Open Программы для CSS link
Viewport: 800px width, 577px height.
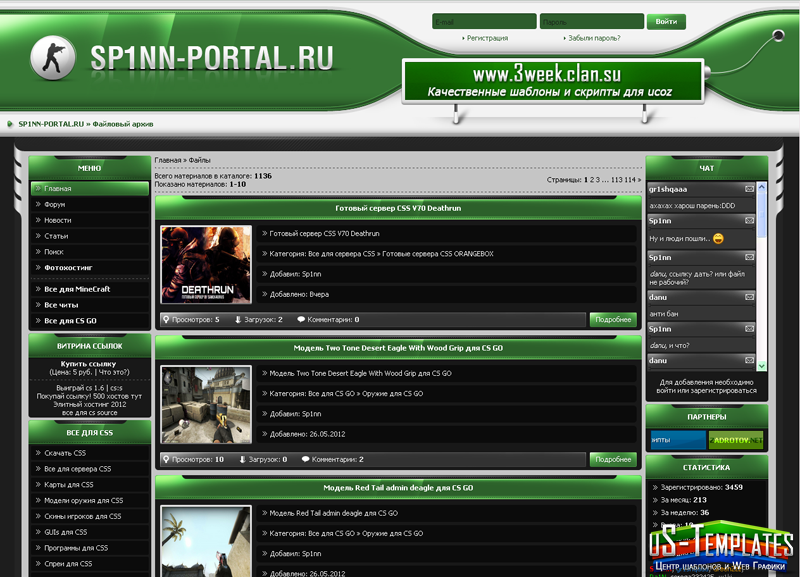click(x=90, y=547)
